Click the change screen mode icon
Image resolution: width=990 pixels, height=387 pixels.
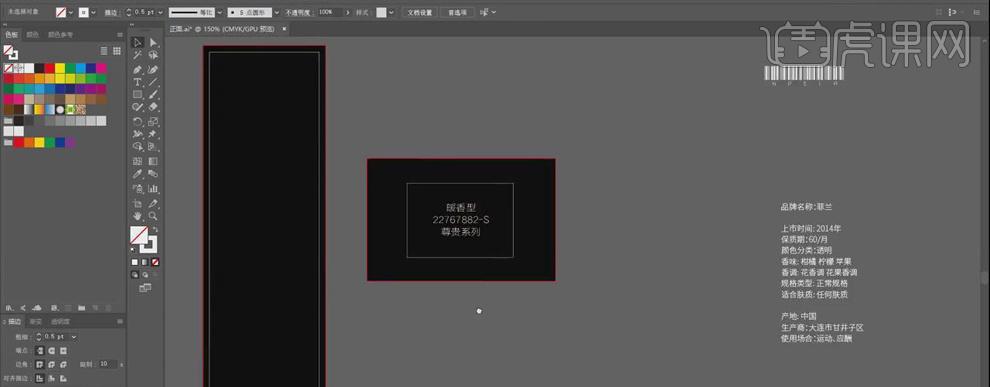145,288
